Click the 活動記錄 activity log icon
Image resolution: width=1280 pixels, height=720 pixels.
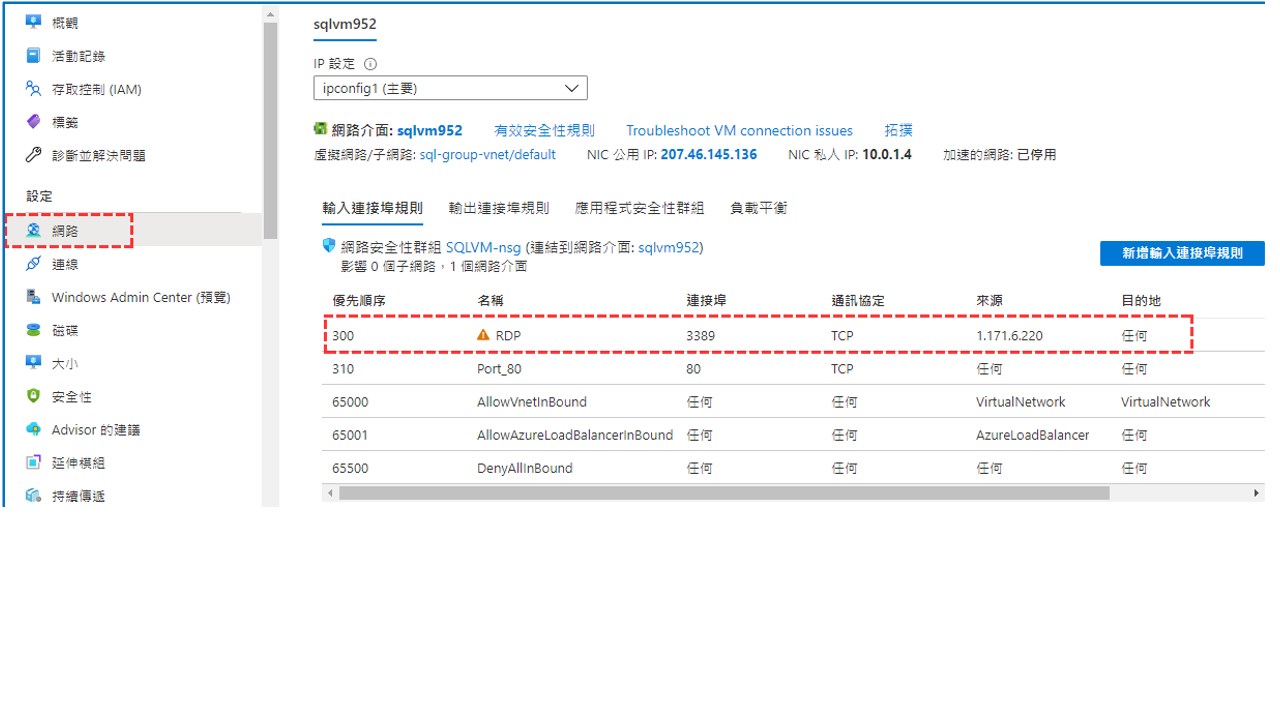click(x=34, y=56)
